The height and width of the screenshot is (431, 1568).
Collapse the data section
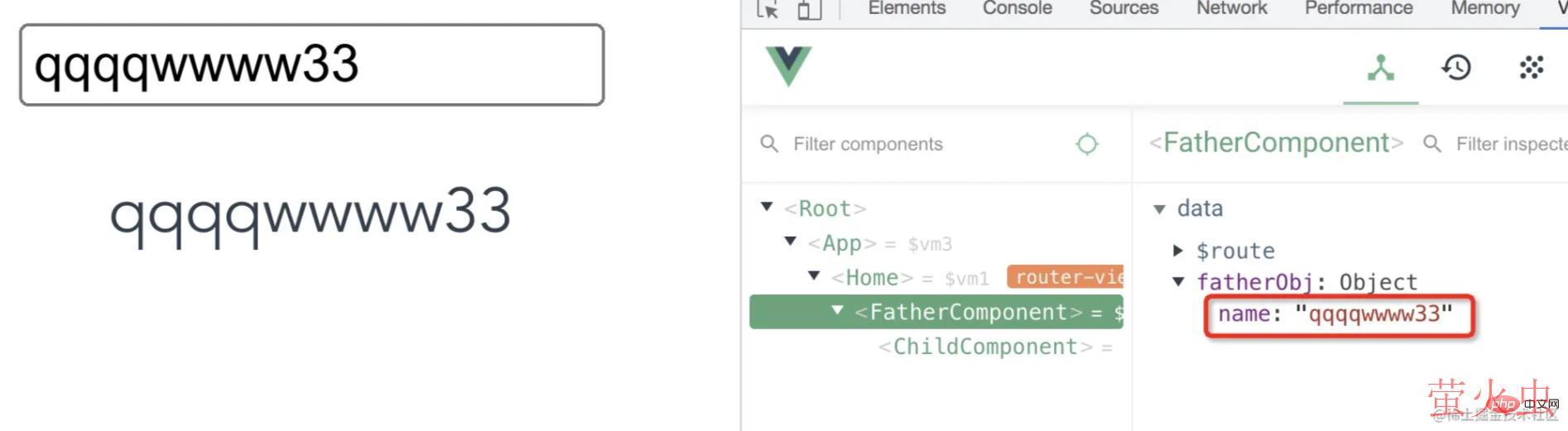[x=1159, y=209]
